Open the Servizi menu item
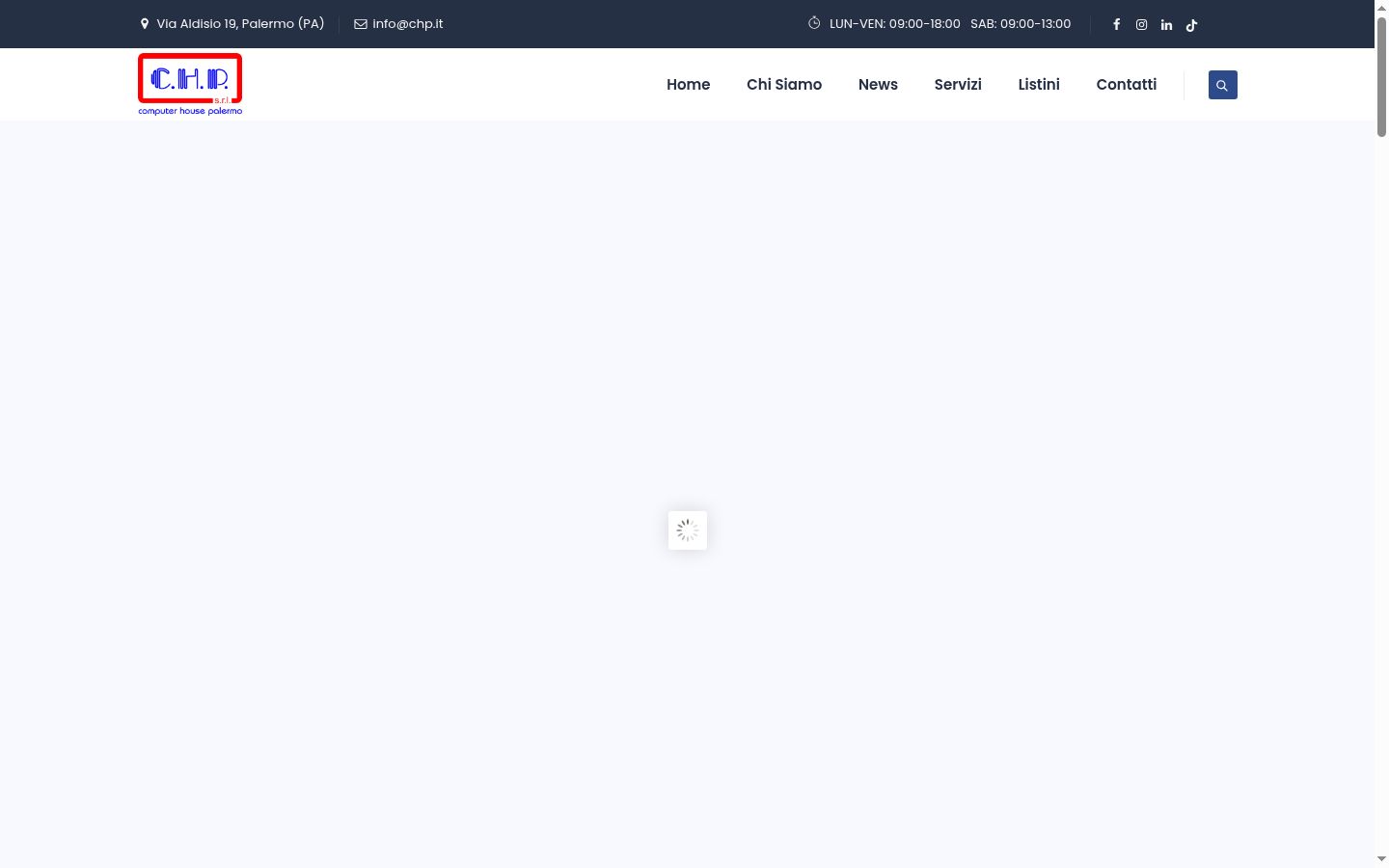This screenshot has width=1389, height=868. tap(958, 85)
